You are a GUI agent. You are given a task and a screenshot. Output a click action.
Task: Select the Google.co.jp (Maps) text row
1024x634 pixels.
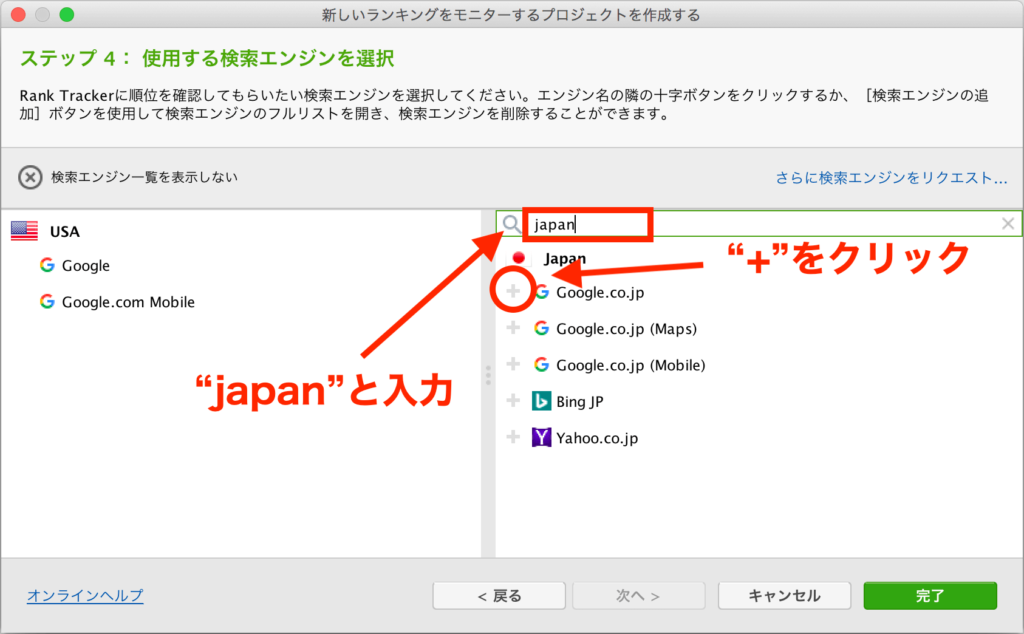626,328
